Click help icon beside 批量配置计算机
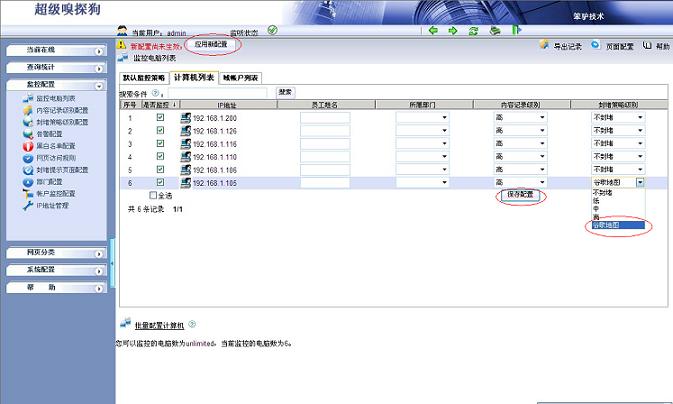The image size is (673, 404). coord(192,325)
